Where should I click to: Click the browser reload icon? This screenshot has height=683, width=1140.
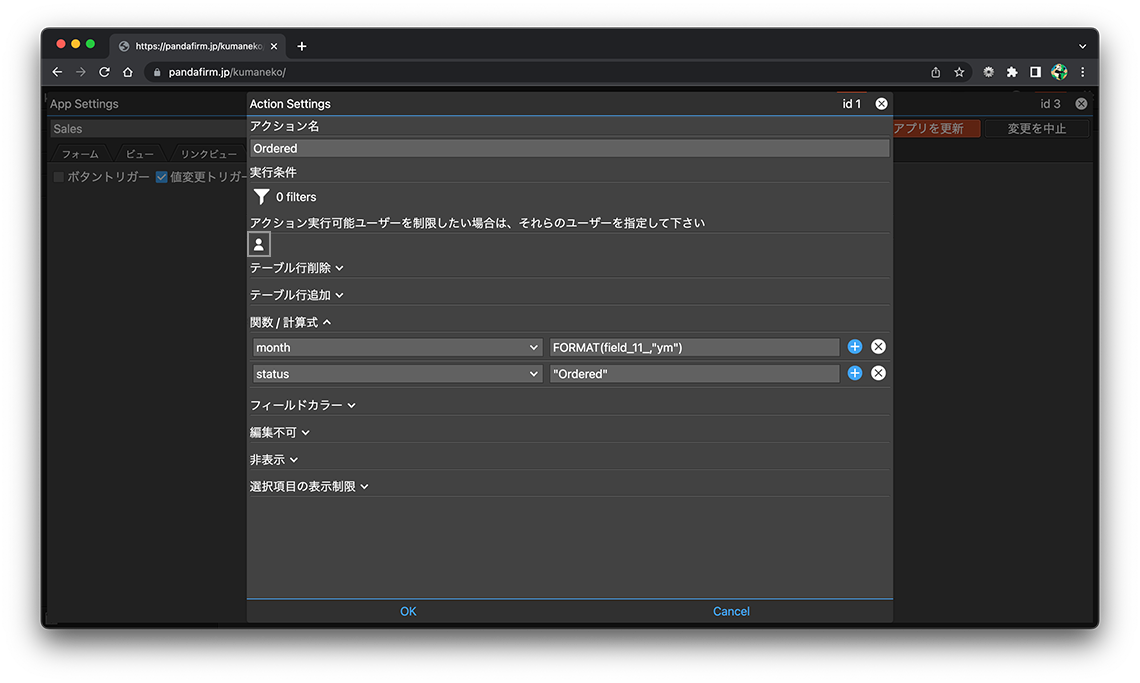tap(104, 72)
